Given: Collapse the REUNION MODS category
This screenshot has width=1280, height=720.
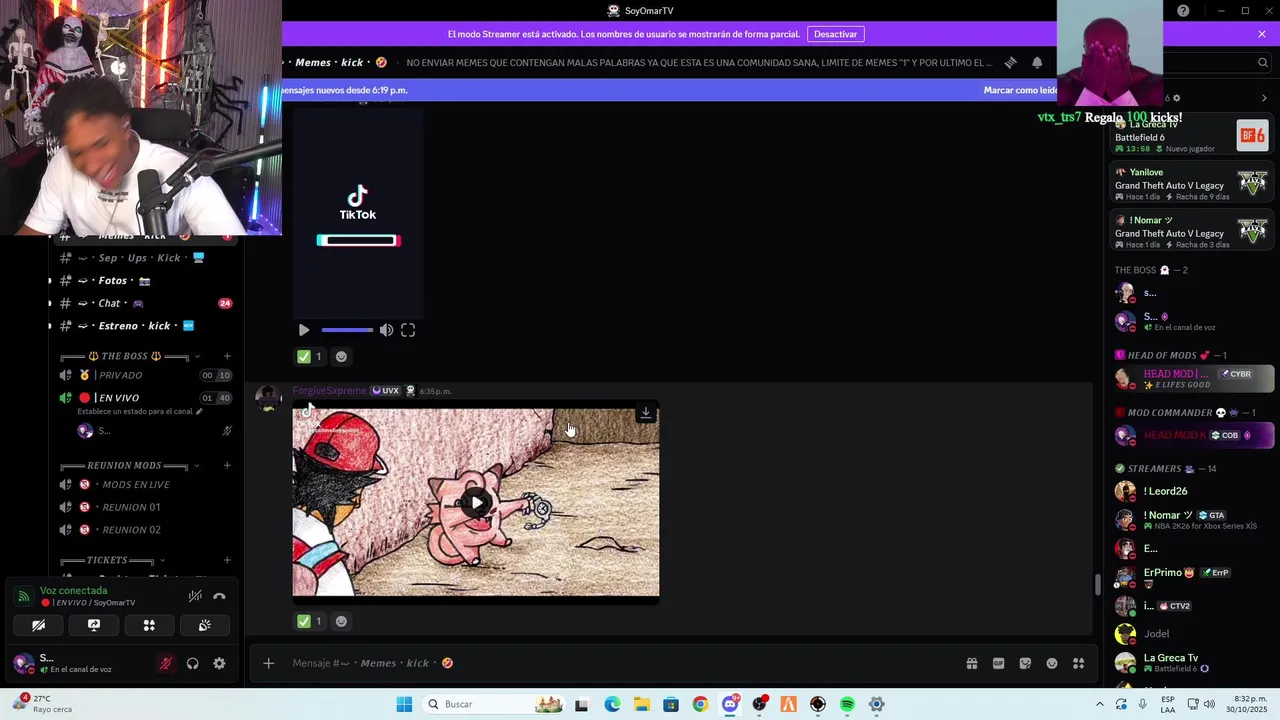Looking at the screenshot, I should tap(125, 466).
